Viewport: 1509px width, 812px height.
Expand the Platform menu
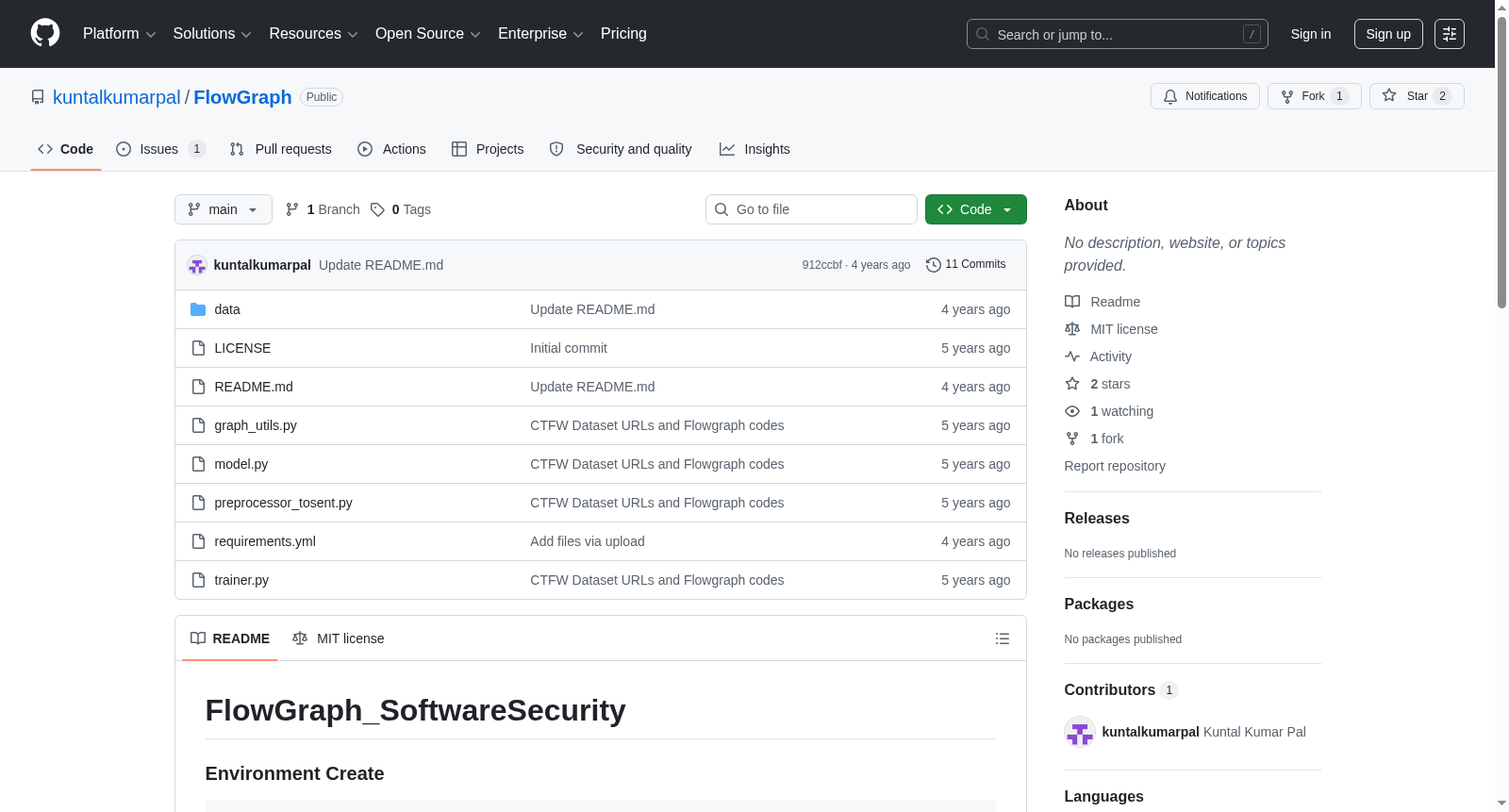[x=119, y=34]
